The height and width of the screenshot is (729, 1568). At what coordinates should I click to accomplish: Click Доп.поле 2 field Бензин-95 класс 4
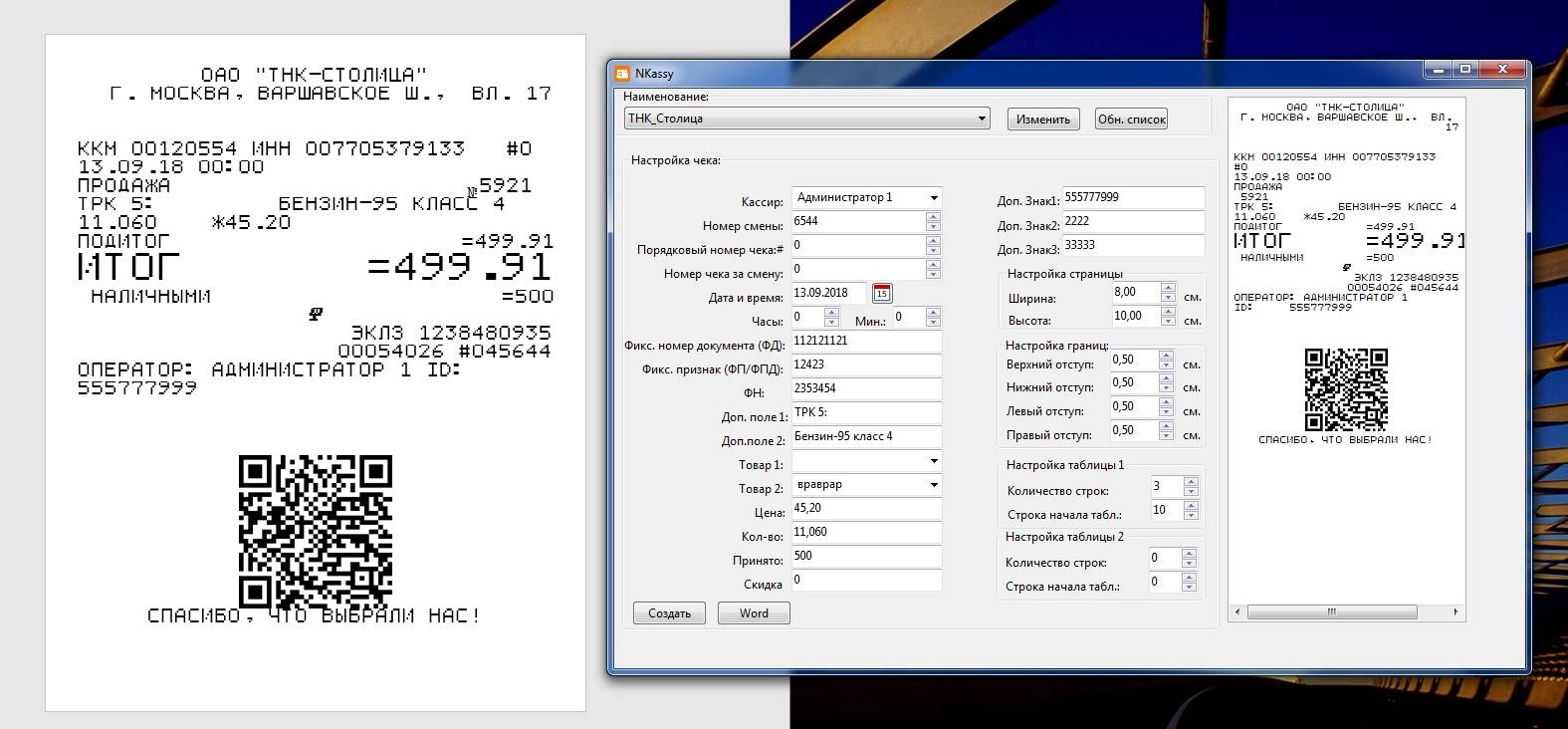click(867, 437)
